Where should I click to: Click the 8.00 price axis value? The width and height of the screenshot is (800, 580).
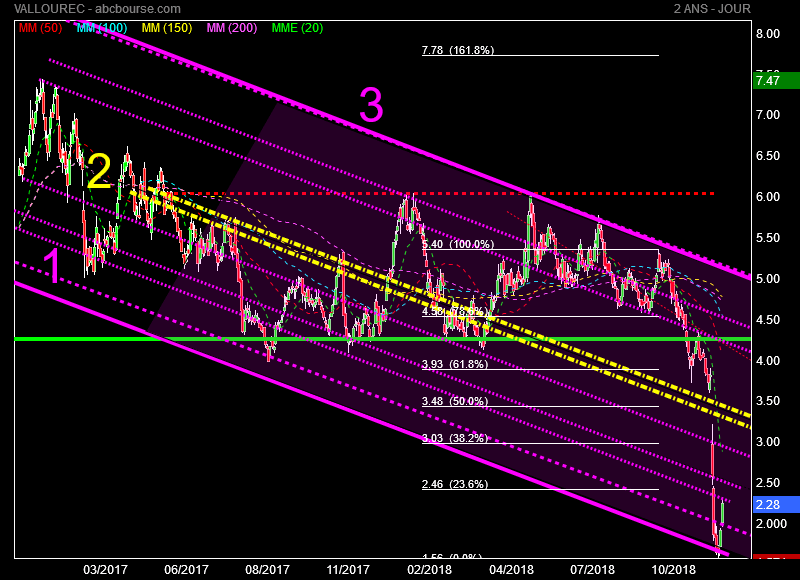tap(768, 34)
